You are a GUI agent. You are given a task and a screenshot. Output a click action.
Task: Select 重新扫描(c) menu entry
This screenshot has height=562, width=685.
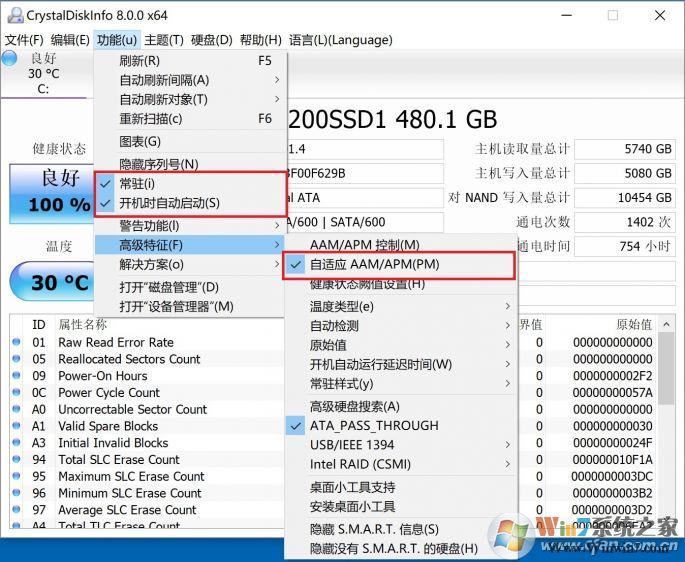click(x=190, y=118)
